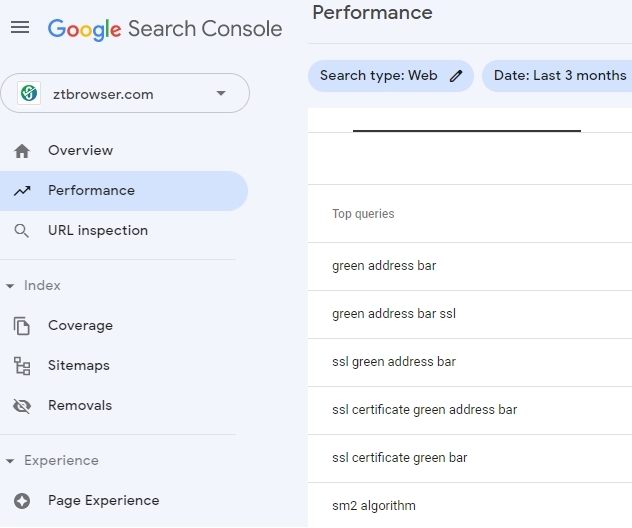
Task: Open the "sm2 algorithm" query row
Action: tap(374, 506)
